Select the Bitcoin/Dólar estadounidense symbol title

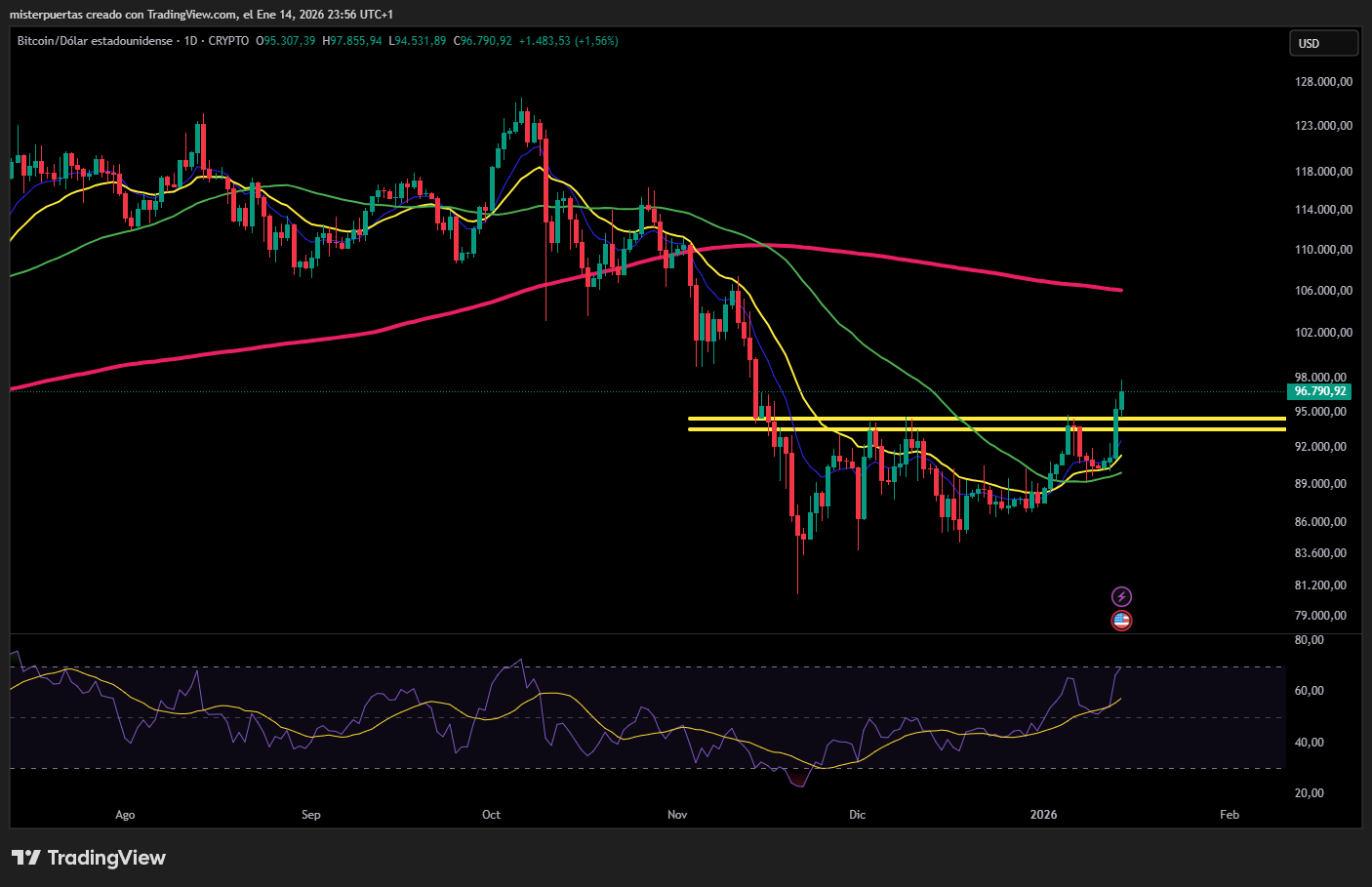point(95,41)
